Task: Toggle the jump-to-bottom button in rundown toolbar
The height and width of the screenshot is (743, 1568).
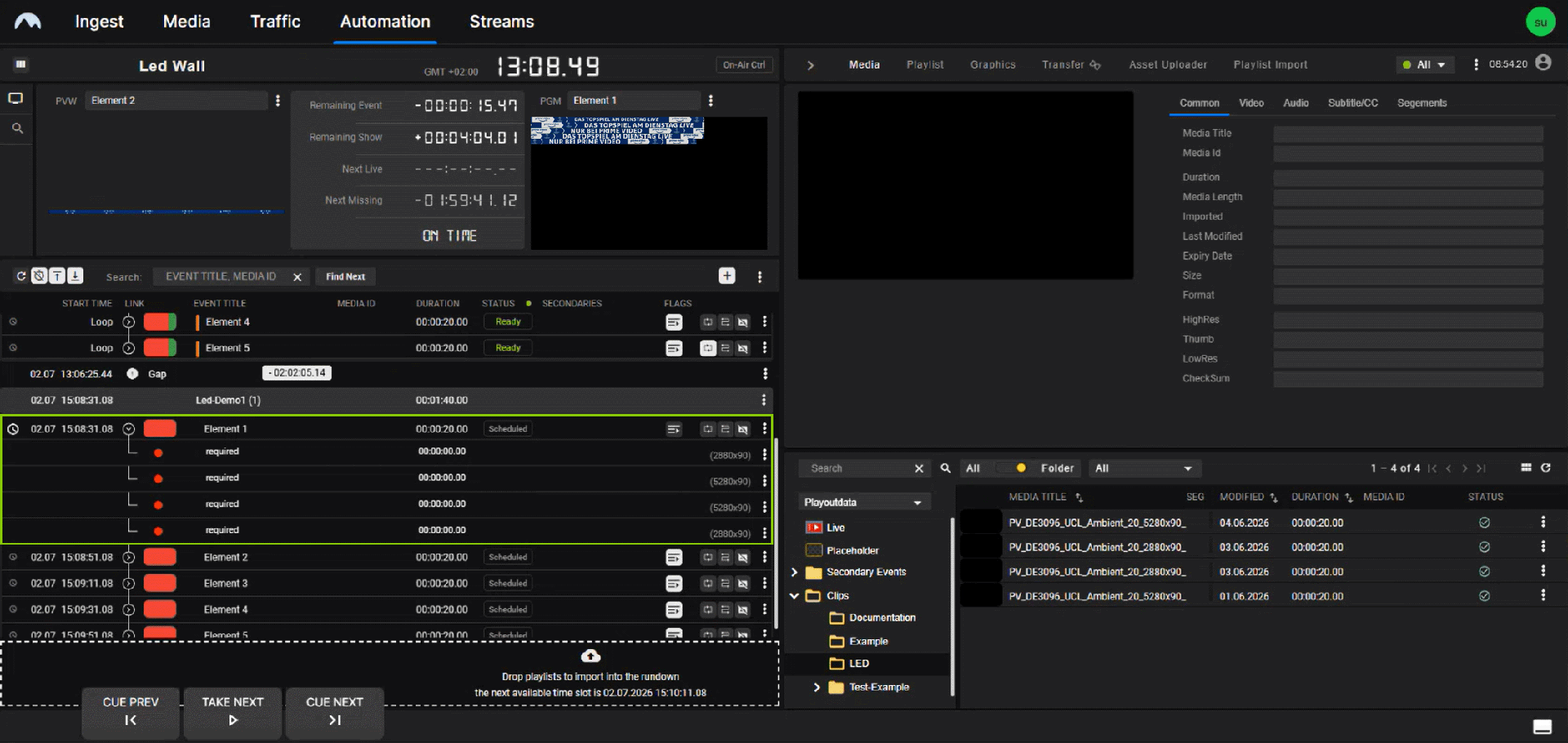Action: pyautogui.click(x=75, y=276)
